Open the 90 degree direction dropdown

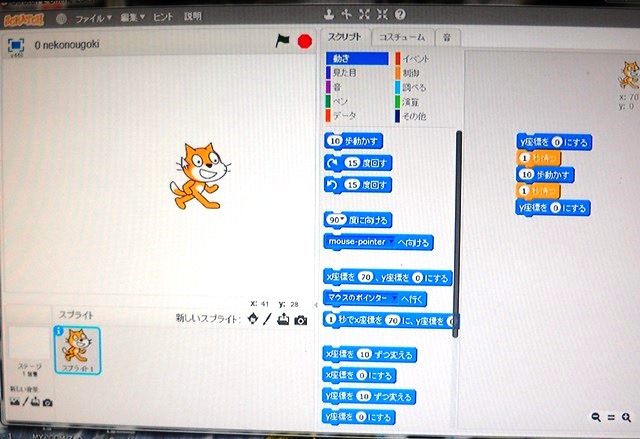(x=342, y=219)
